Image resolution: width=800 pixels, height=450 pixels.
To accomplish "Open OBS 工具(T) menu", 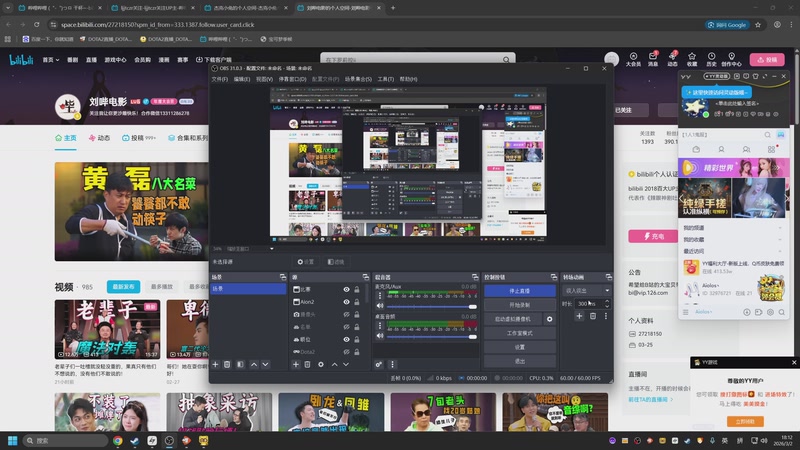I will 386,79.
